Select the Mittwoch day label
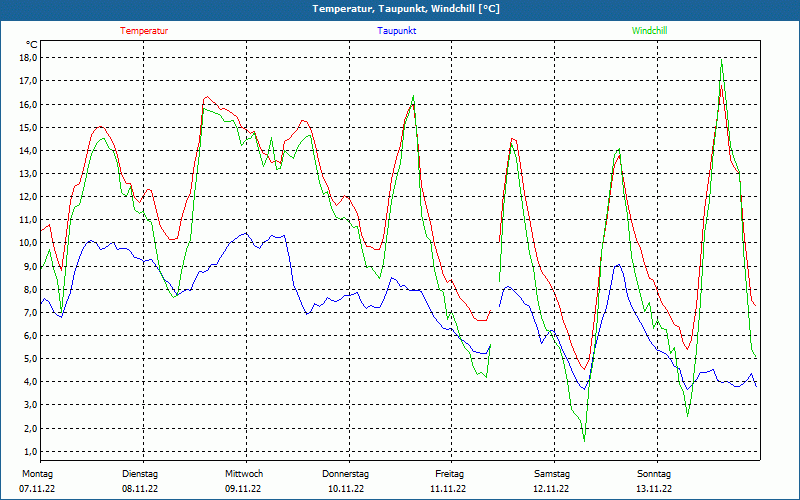800x500 pixels. coord(244,473)
